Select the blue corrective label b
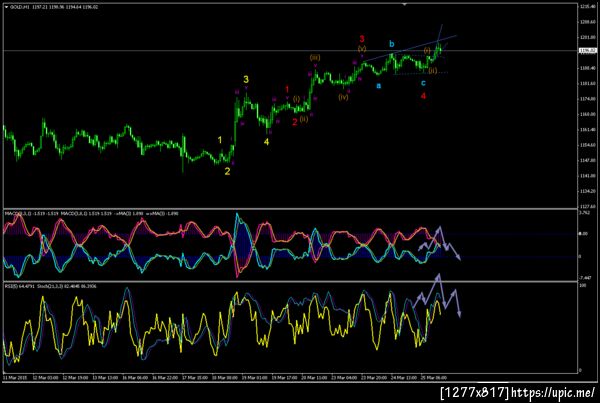 pos(391,44)
